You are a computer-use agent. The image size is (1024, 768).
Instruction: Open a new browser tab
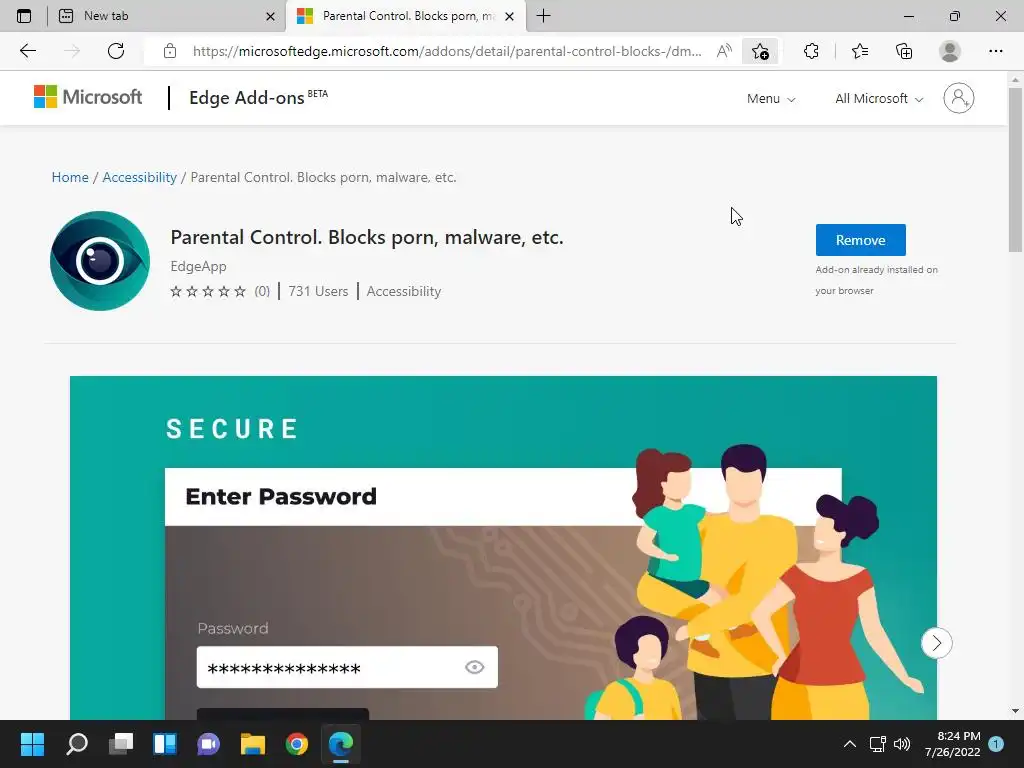coord(543,16)
